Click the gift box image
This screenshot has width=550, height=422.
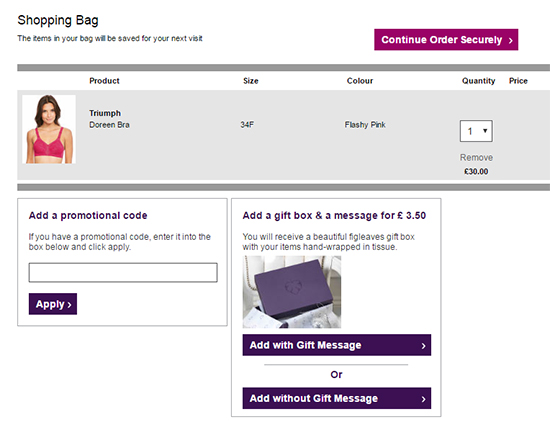pos(291,292)
